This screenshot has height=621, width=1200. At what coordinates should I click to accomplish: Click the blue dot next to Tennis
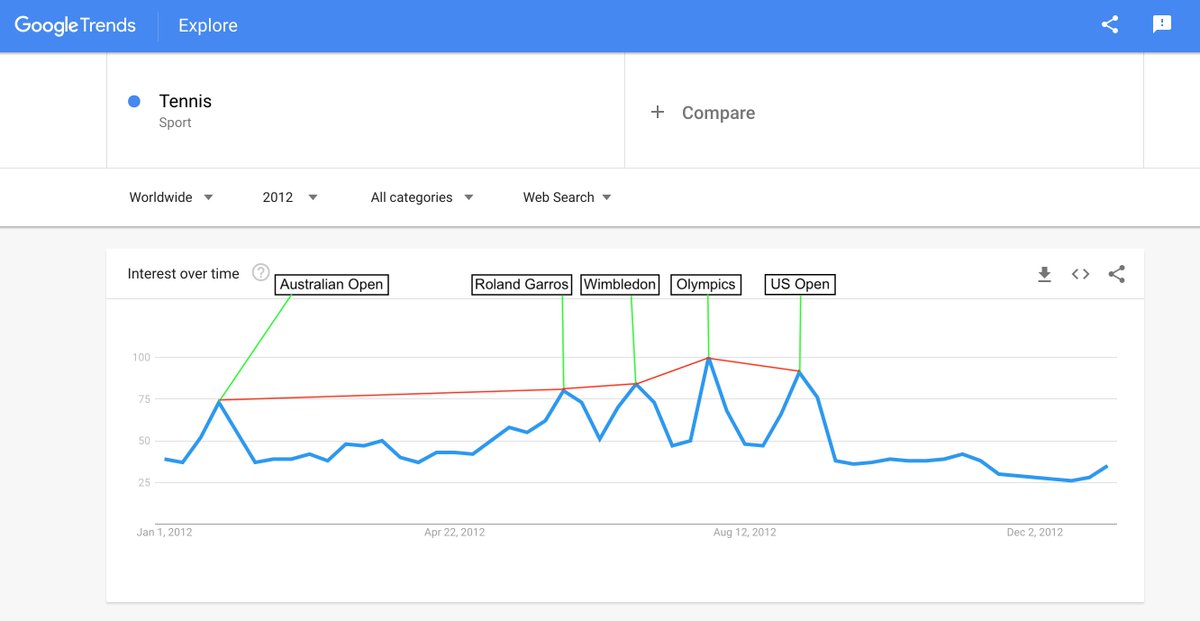point(133,101)
